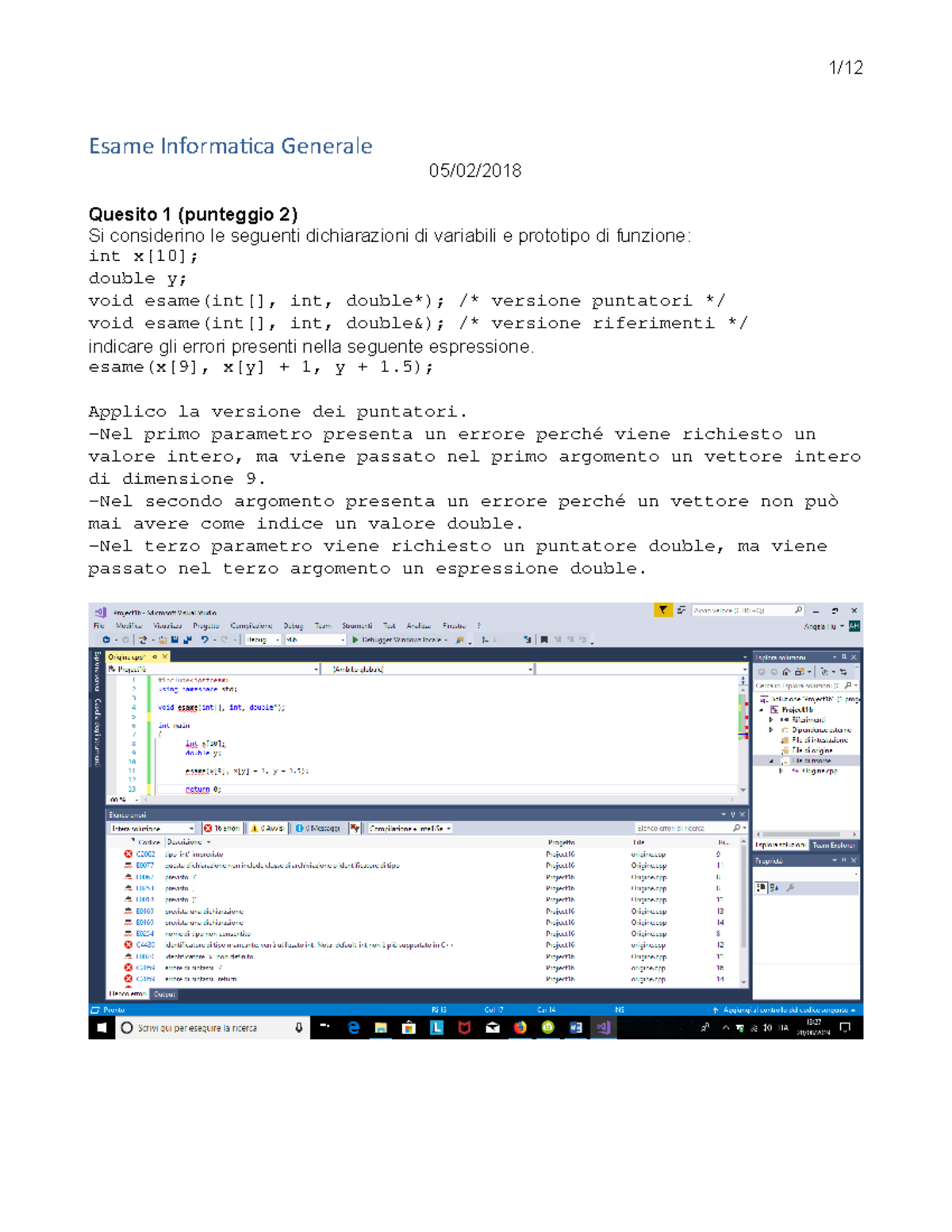Switch to the Team Explorer tab
The image size is (952, 1232).
tap(833, 845)
